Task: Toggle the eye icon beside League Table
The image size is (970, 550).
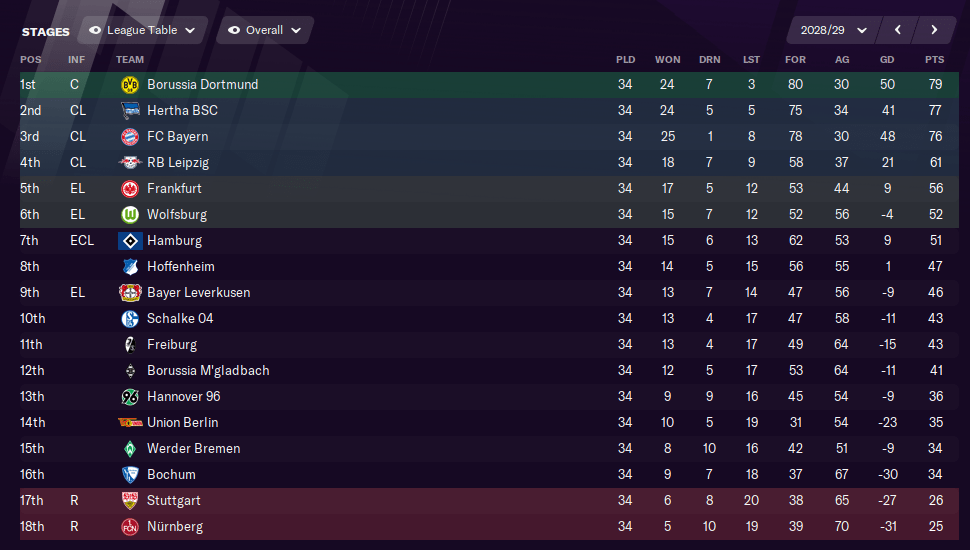Action: (95, 30)
